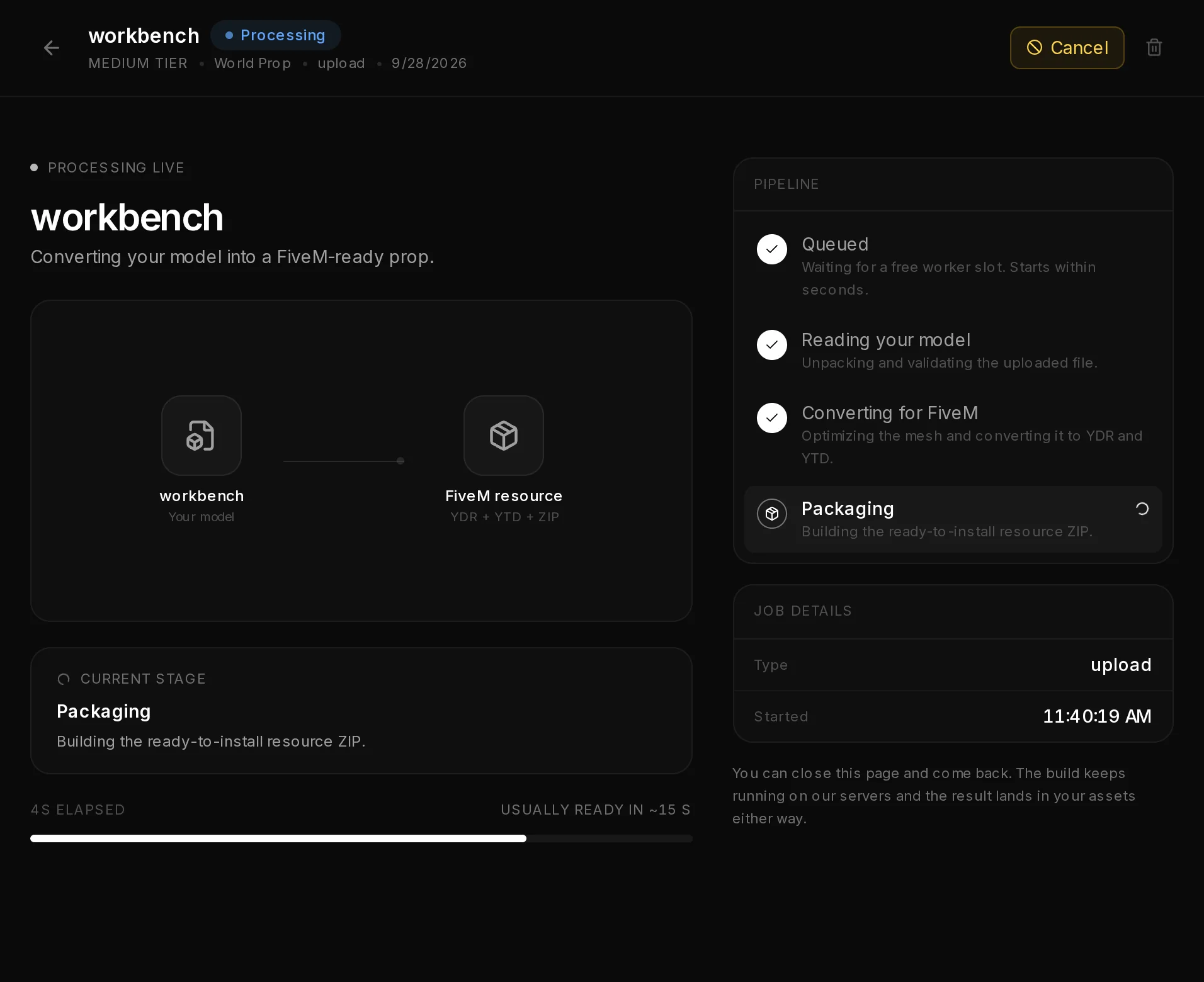The image size is (1204, 982).
Task: Click the large 'workbench' page heading
Action: coord(127,218)
